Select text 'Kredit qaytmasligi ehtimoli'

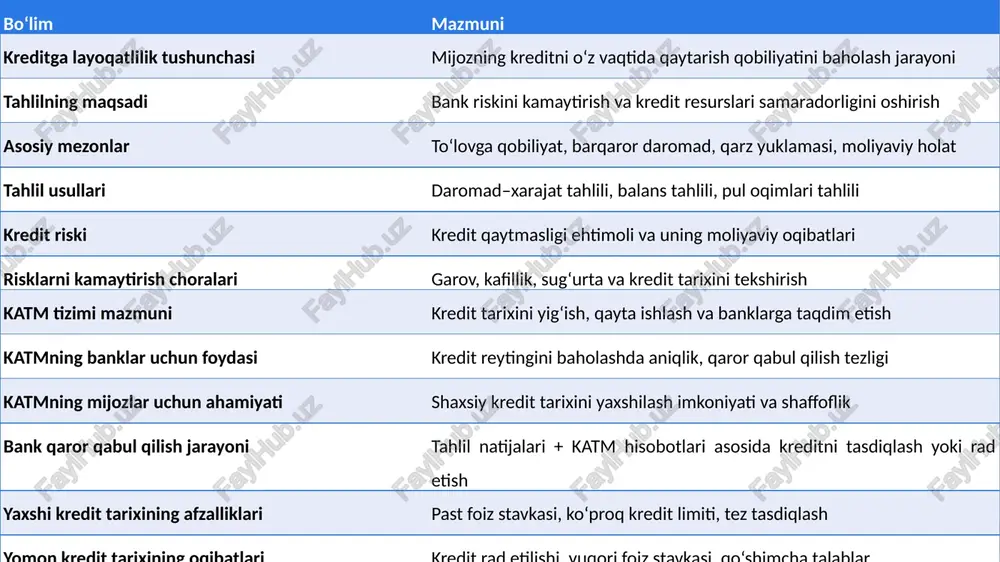pyautogui.click(x=531, y=235)
